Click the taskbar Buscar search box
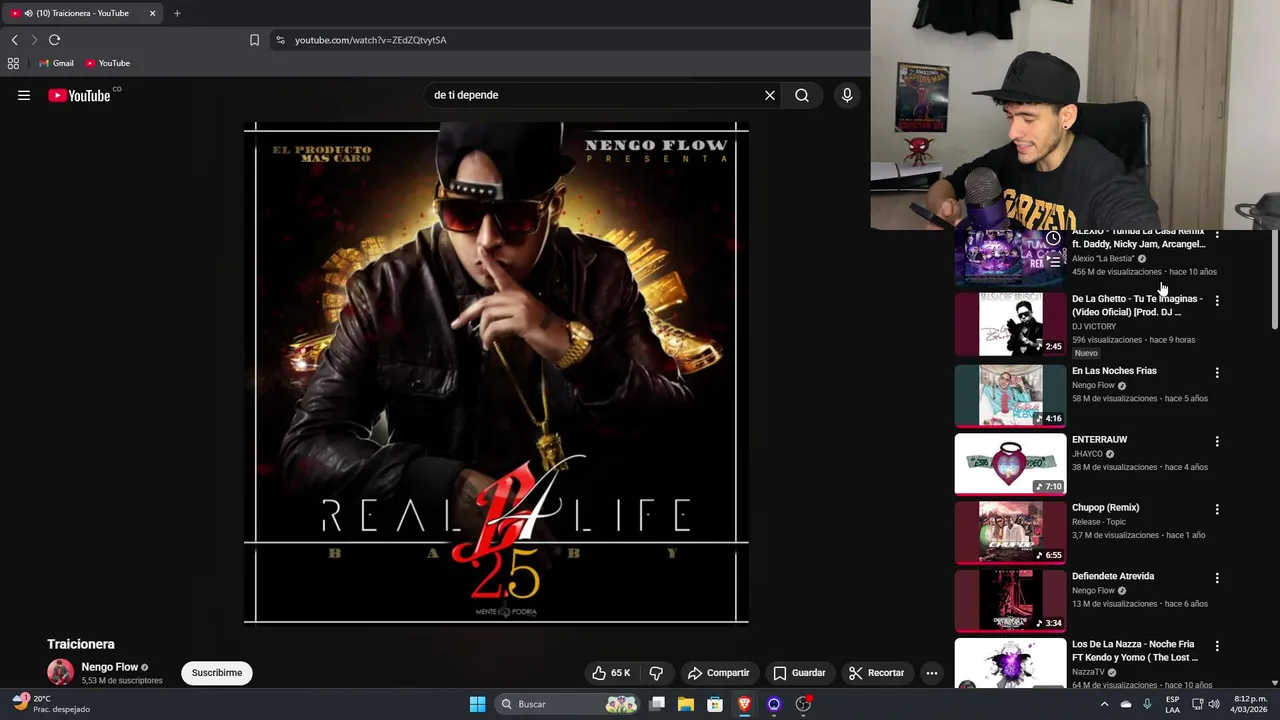This screenshot has height=720, width=1280. pyautogui.click(x=569, y=704)
